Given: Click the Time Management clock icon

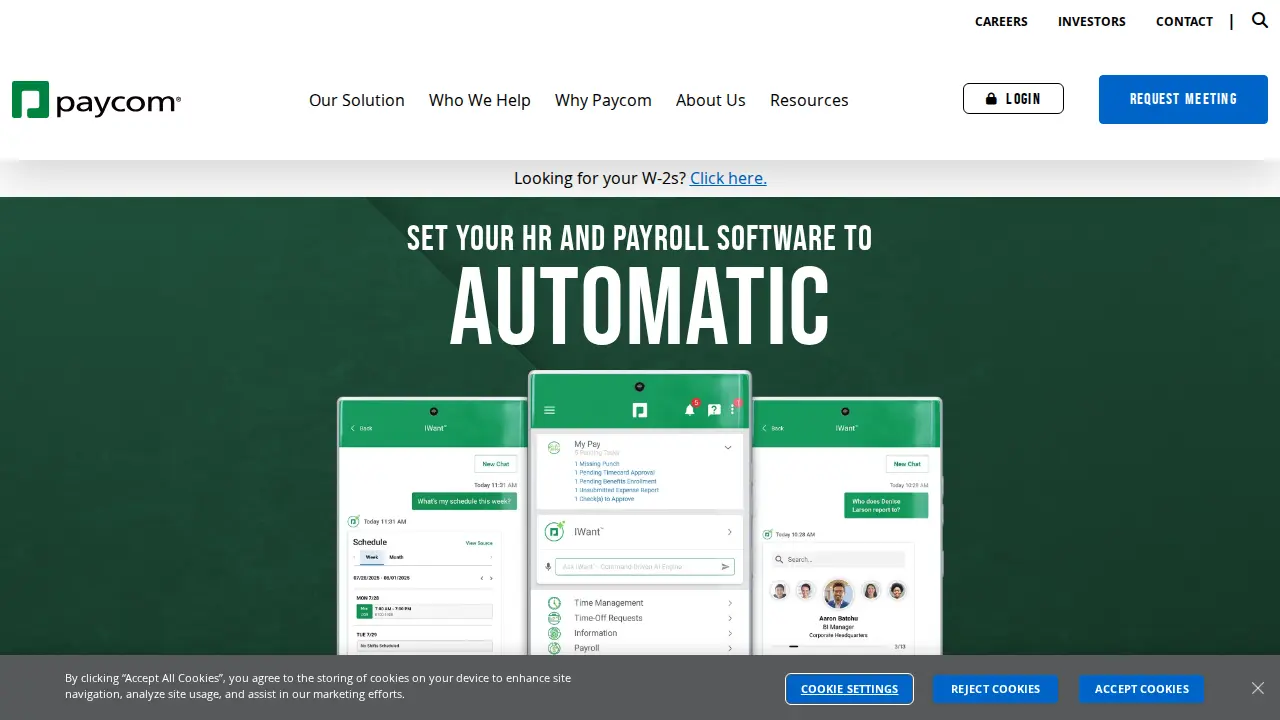Looking at the screenshot, I should tap(554, 603).
